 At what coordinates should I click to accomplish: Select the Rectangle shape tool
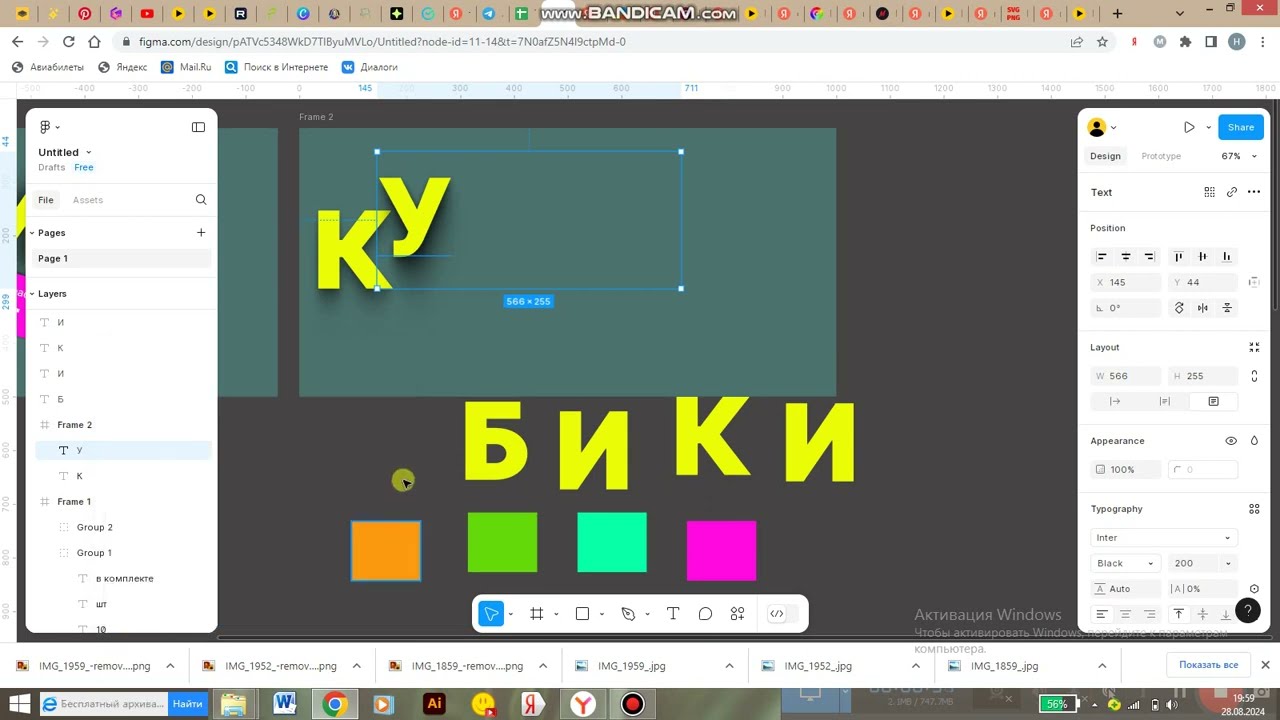582,614
